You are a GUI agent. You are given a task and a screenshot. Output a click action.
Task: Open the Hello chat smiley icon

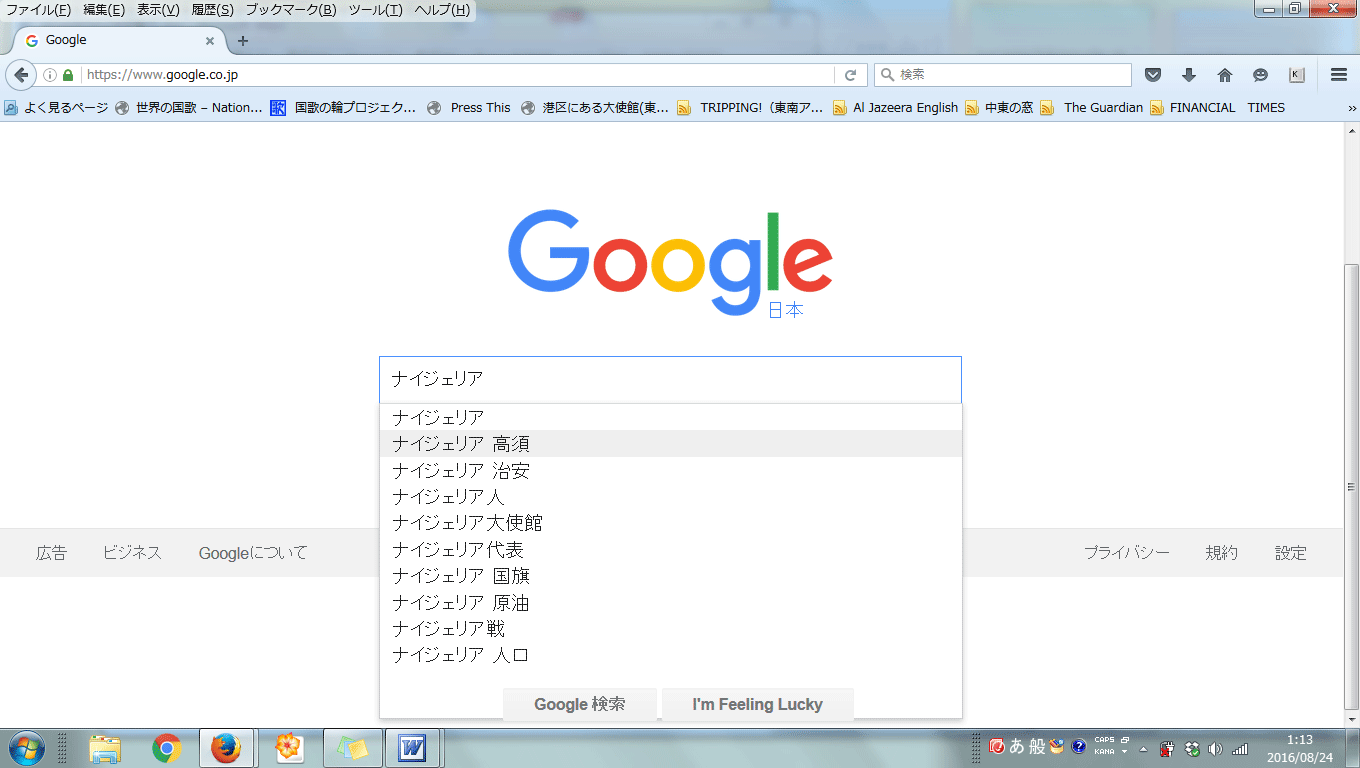[x=1261, y=75]
